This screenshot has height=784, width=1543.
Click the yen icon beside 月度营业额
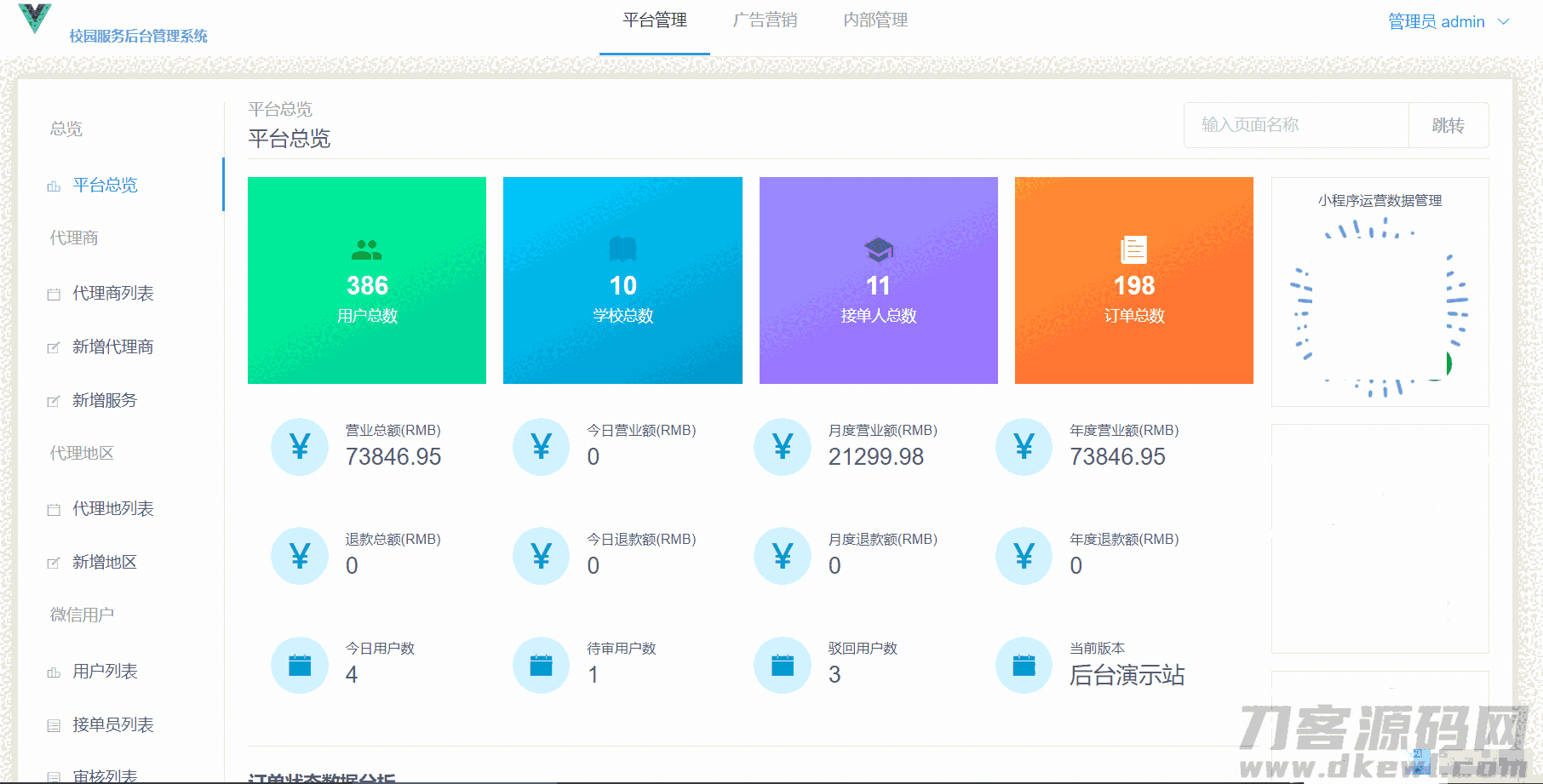point(783,446)
